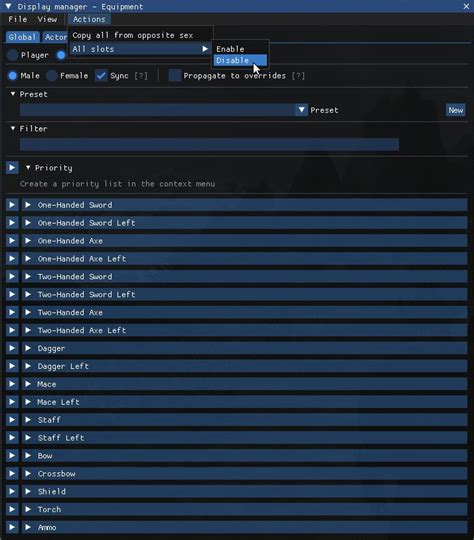Image resolution: width=474 pixels, height=540 pixels.
Task: Switch to the Actor tab
Action: click(x=55, y=37)
